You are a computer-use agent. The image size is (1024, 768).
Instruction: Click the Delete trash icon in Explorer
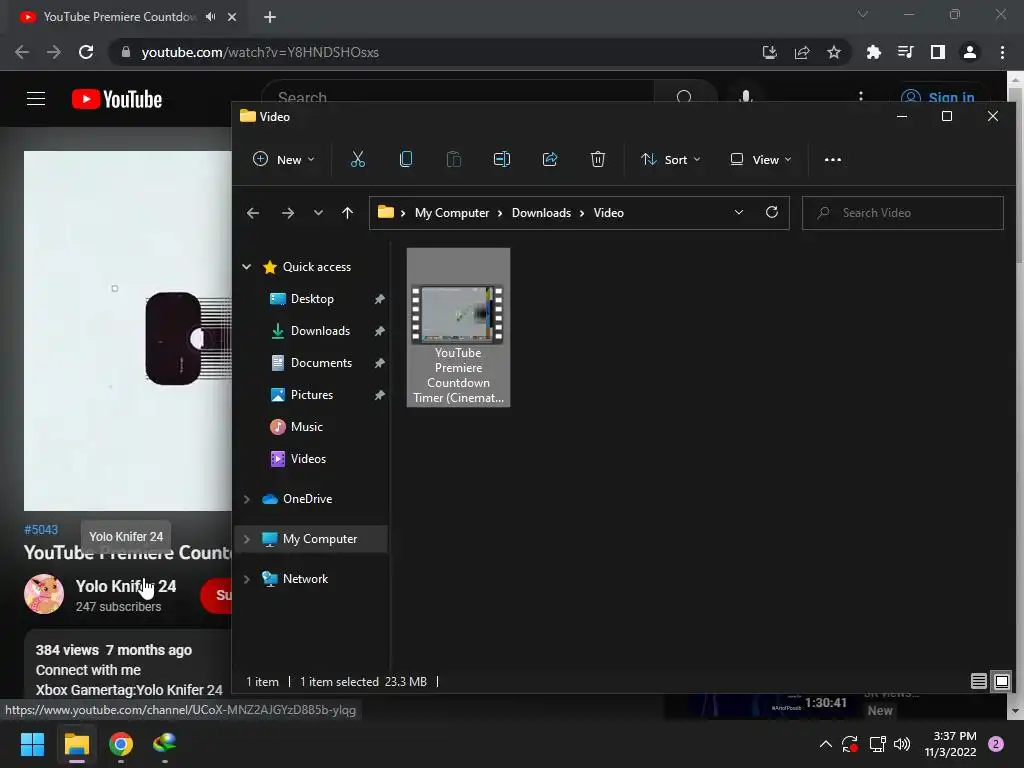coord(598,159)
